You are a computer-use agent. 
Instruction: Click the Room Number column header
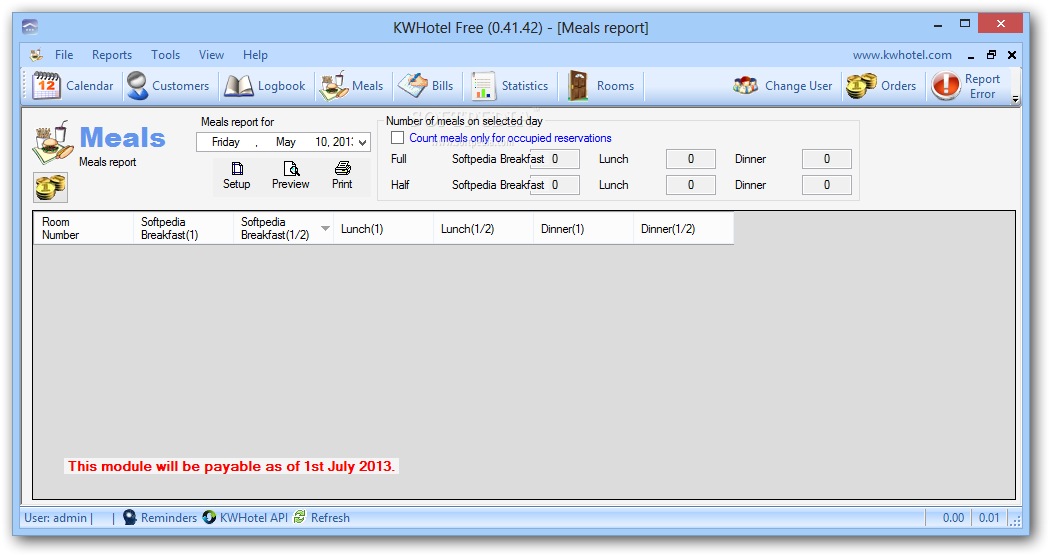[84, 228]
